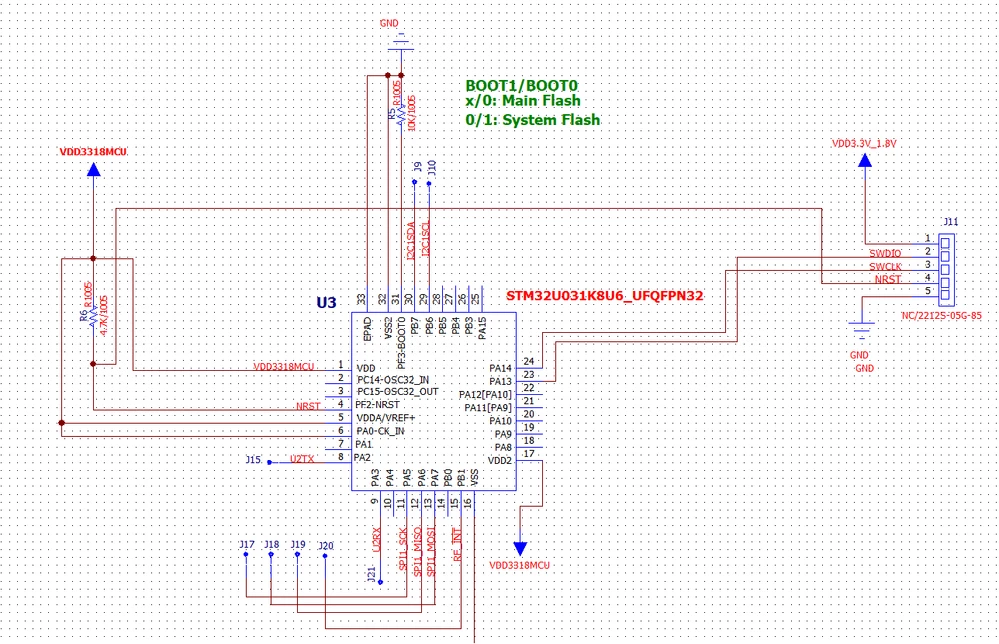Select the SWCLK net label
The height and width of the screenshot is (644, 999).
click(885, 266)
